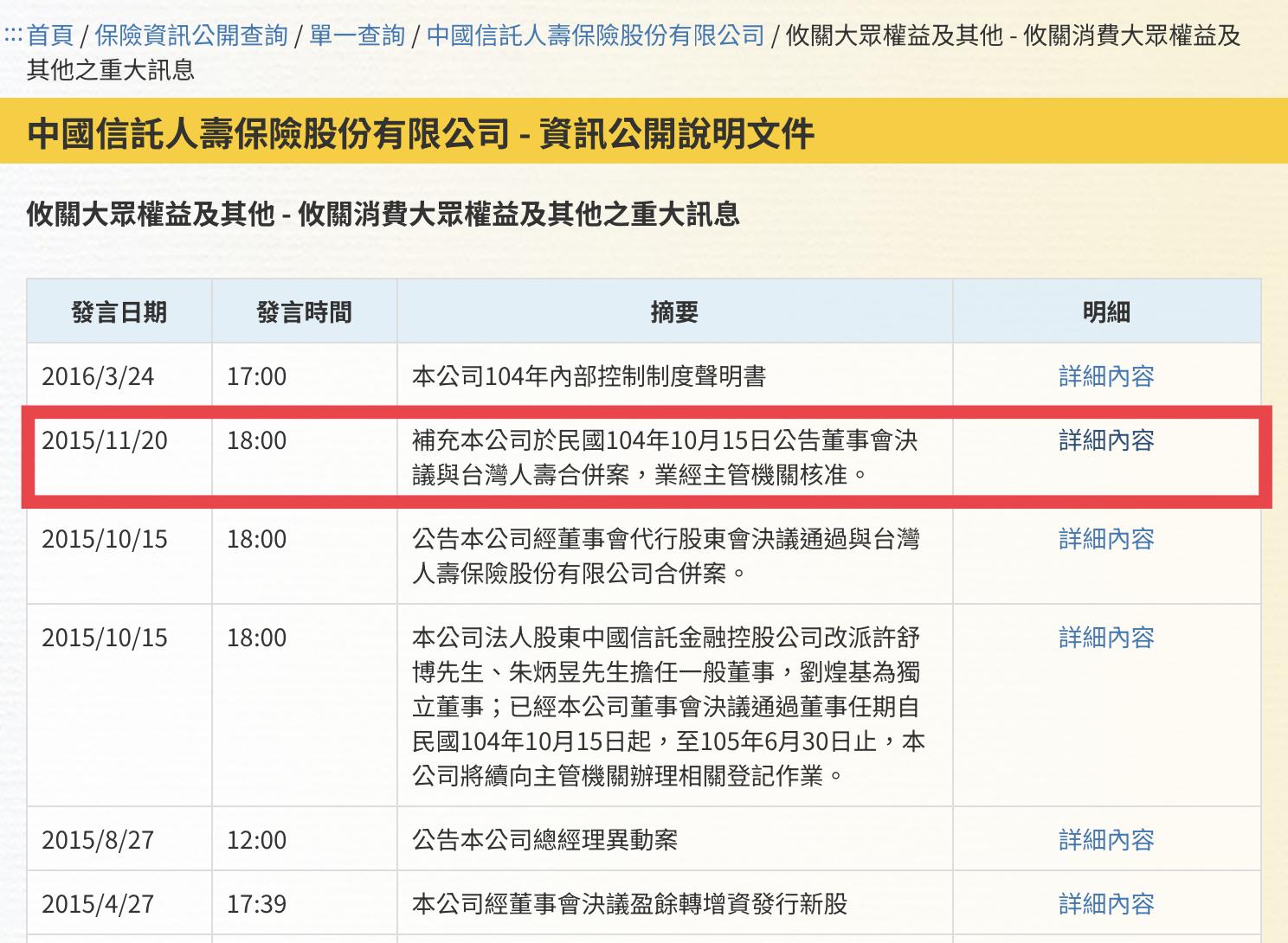
Task: Click the date 2015/8/27
Action: (98, 840)
